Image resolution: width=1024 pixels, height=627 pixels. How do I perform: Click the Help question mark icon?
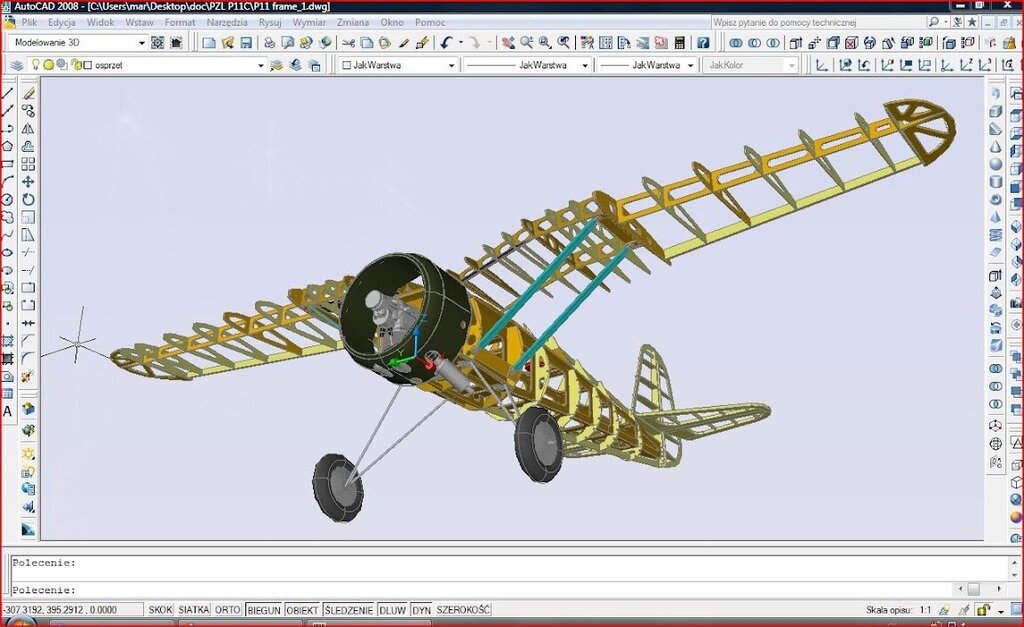point(703,43)
